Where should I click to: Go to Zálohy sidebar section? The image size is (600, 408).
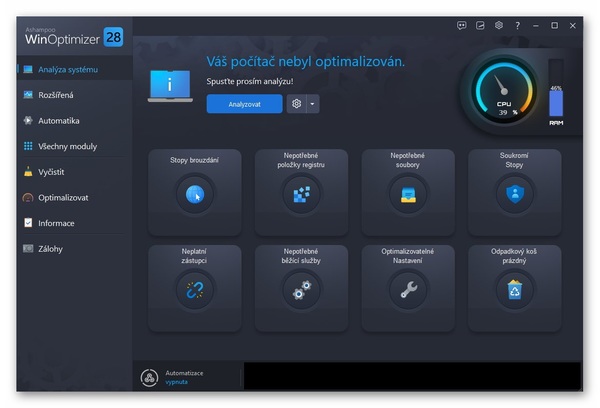coord(50,248)
